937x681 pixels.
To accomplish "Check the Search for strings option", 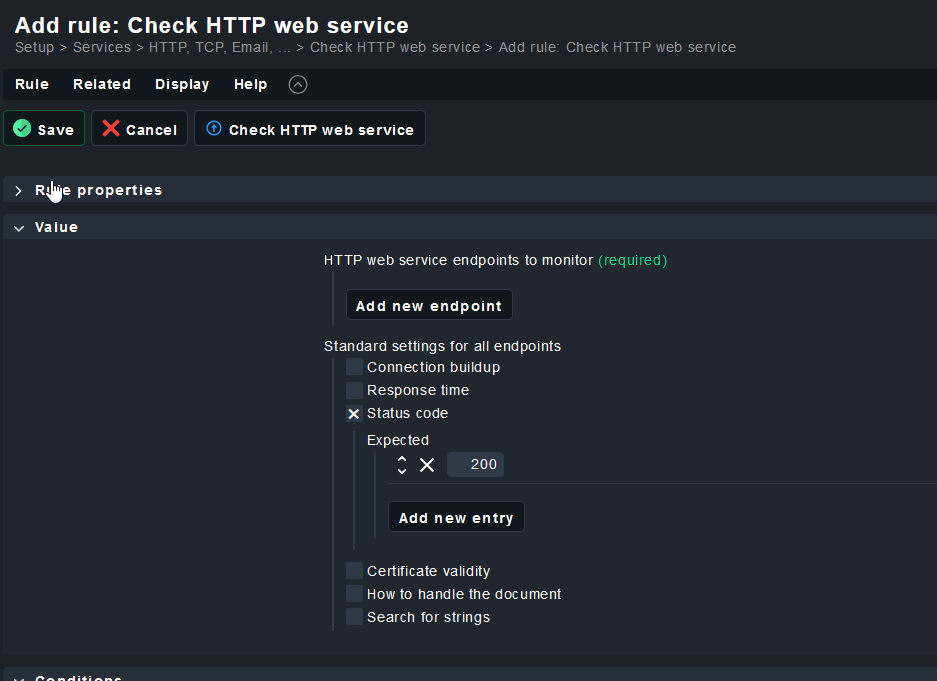I will 354,617.
